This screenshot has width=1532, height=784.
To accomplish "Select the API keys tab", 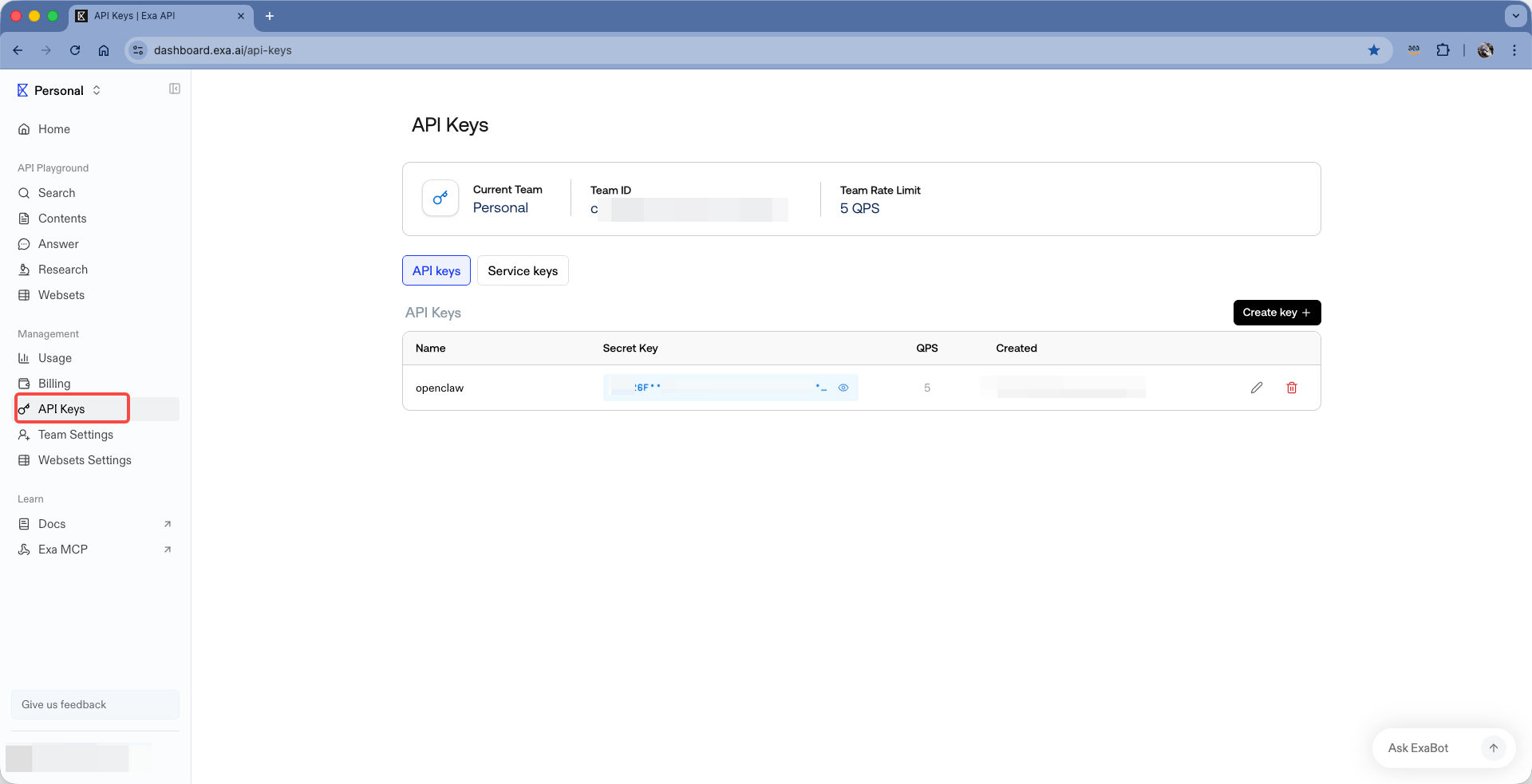I will [436, 271].
